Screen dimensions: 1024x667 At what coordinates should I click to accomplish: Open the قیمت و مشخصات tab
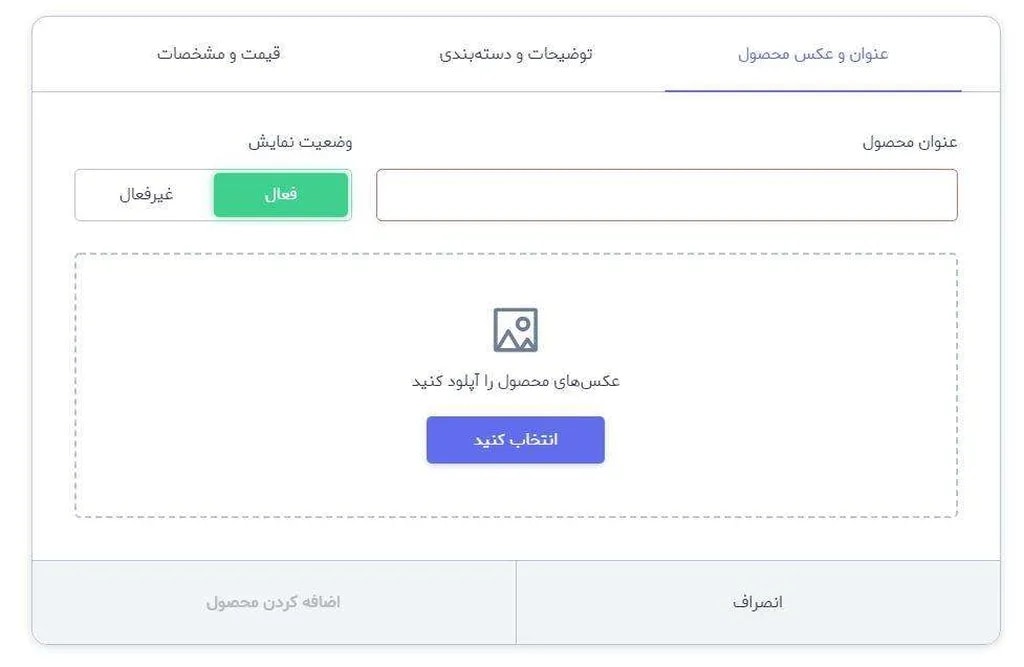pyautogui.click(x=219, y=54)
